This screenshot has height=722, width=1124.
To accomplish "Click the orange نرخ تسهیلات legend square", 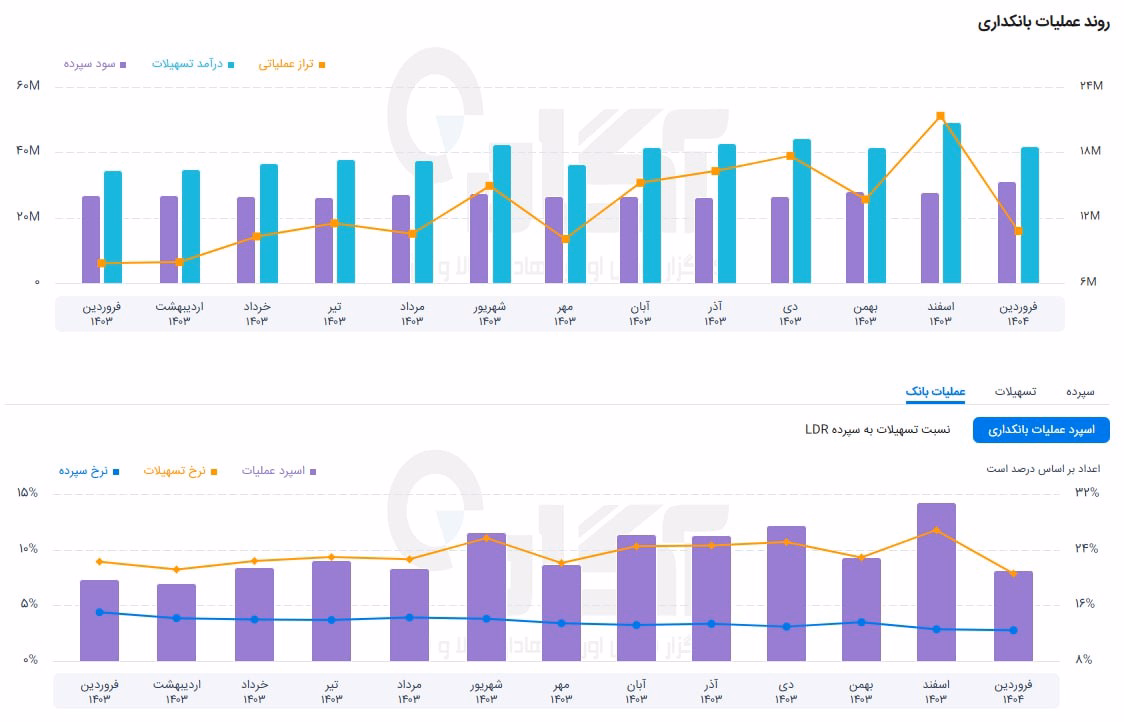I will tap(214, 472).
